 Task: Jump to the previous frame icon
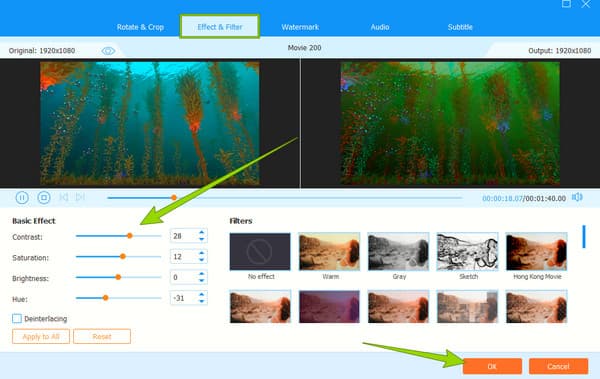click(x=64, y=197)
